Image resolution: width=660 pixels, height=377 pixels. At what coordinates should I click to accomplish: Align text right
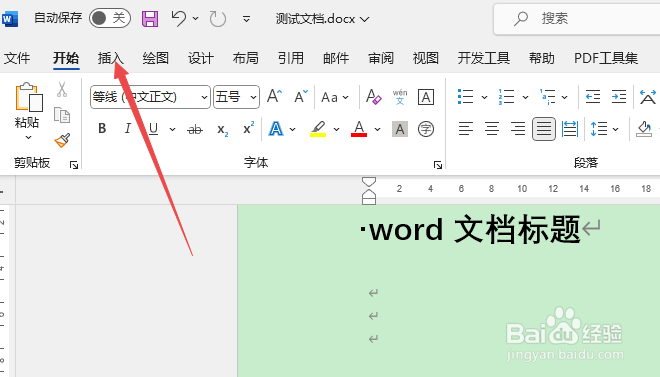(518, 129)
